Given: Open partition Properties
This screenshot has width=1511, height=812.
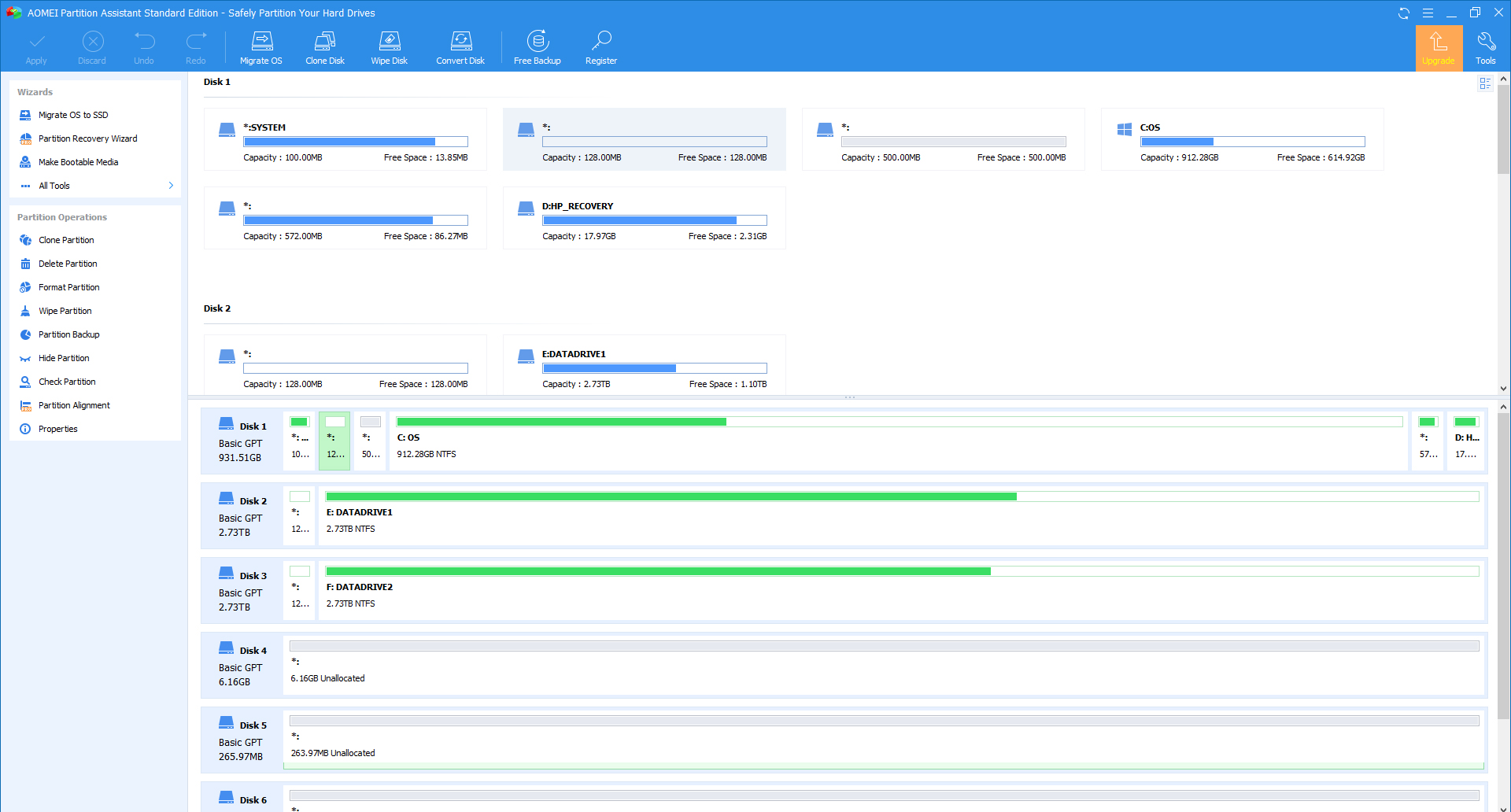Looking at the screenshot, I should (94, 429).
